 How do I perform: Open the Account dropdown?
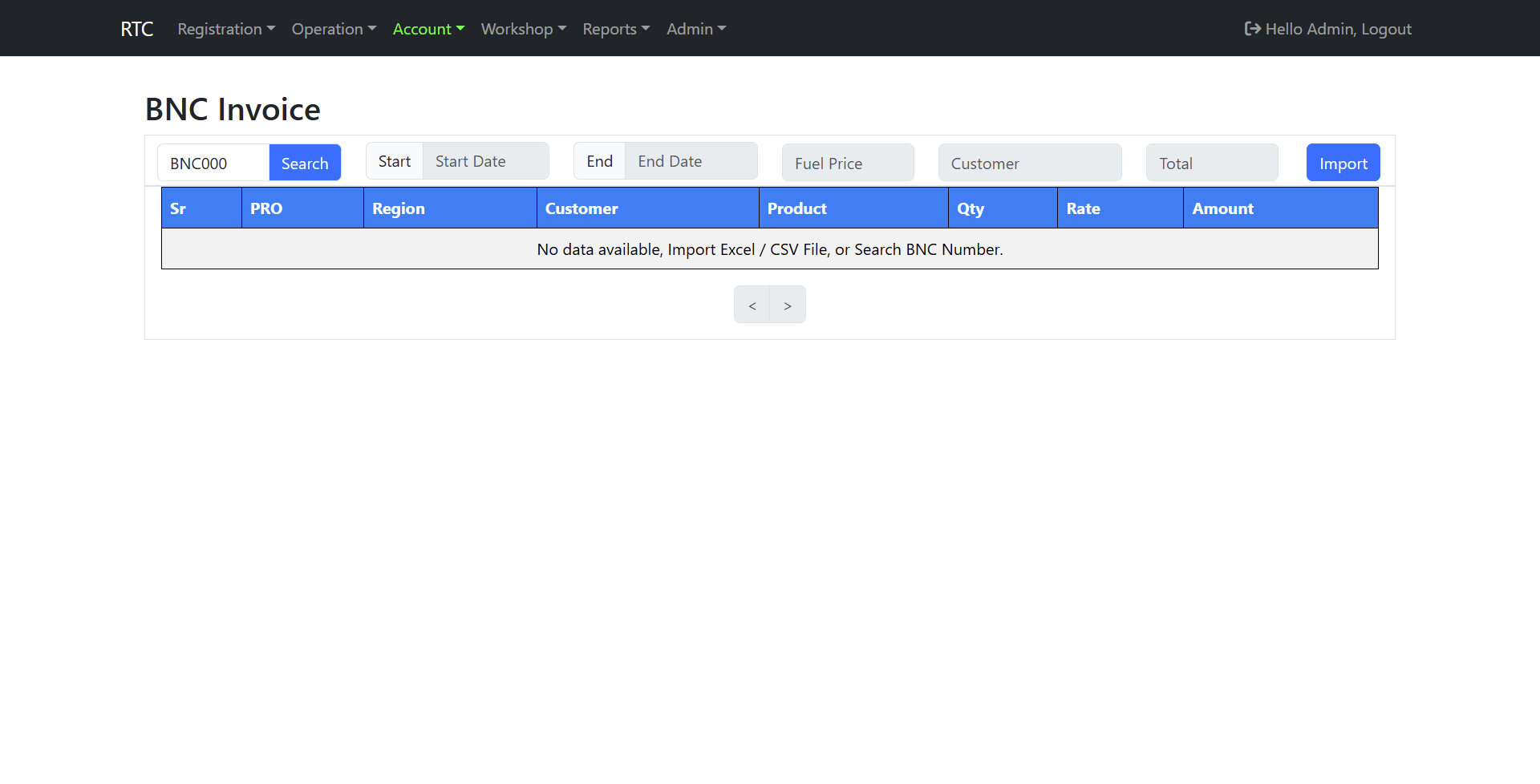click(428, 29)
